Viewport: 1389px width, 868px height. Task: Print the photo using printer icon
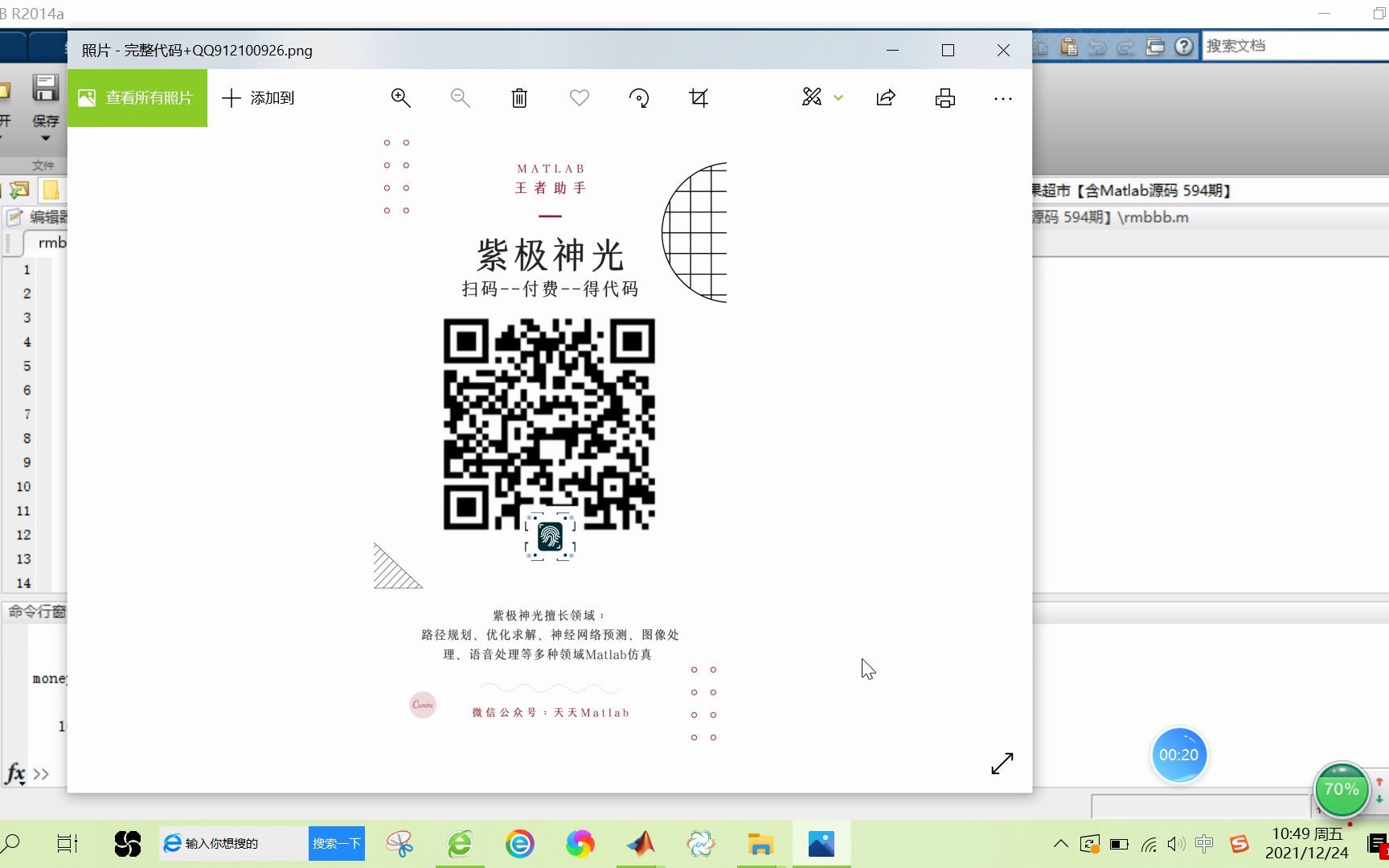(945, 98)
